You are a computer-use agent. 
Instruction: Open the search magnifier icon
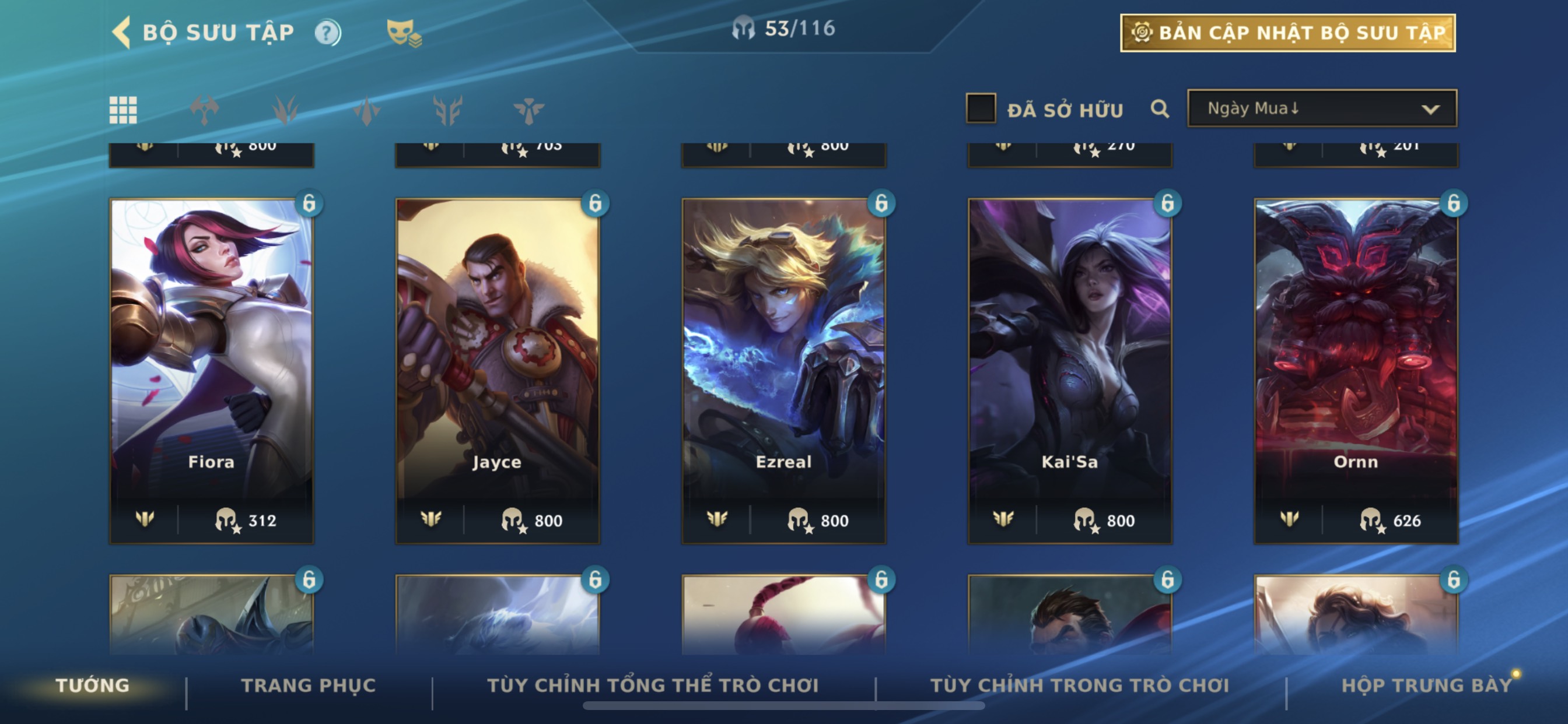1160,109
